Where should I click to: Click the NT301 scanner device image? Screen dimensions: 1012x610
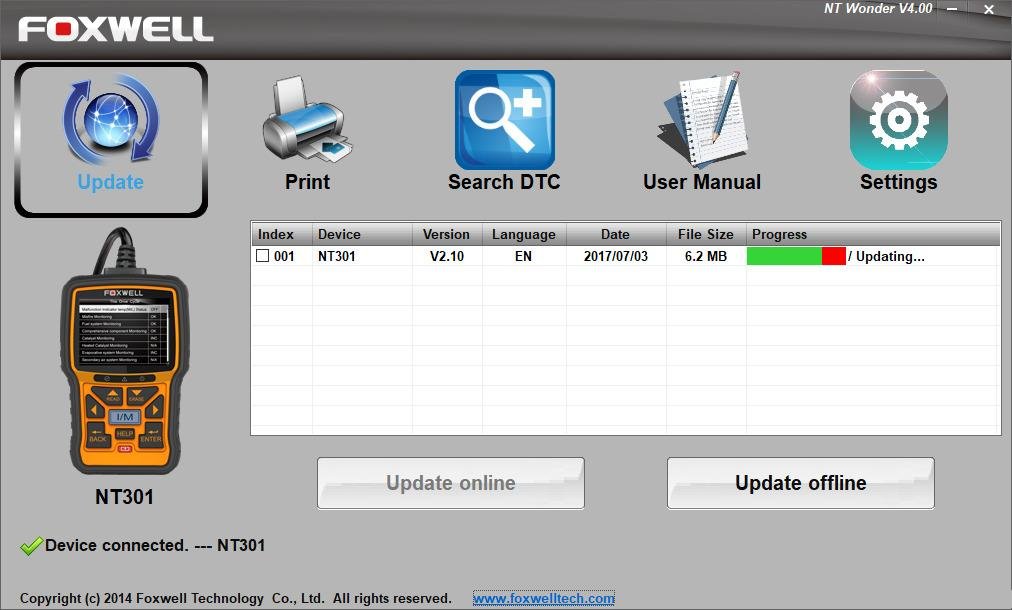[x=124, y=352]
